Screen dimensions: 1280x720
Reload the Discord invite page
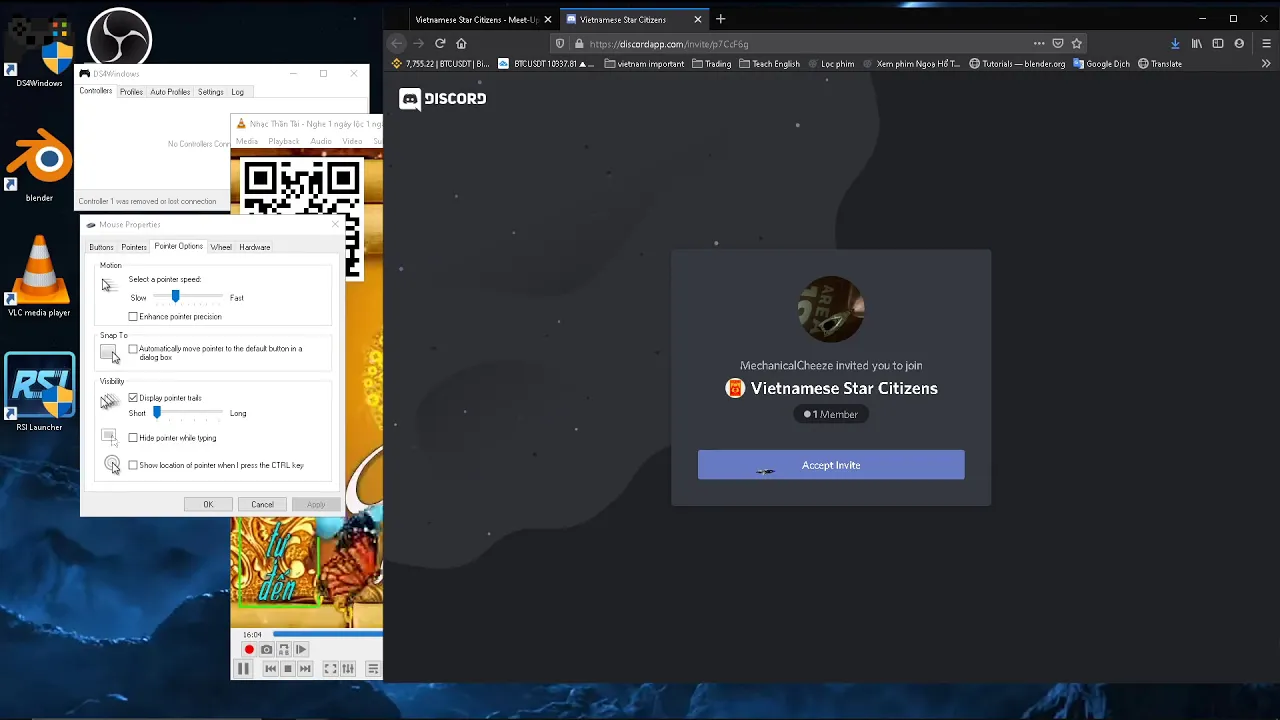(x=440, y=44)
